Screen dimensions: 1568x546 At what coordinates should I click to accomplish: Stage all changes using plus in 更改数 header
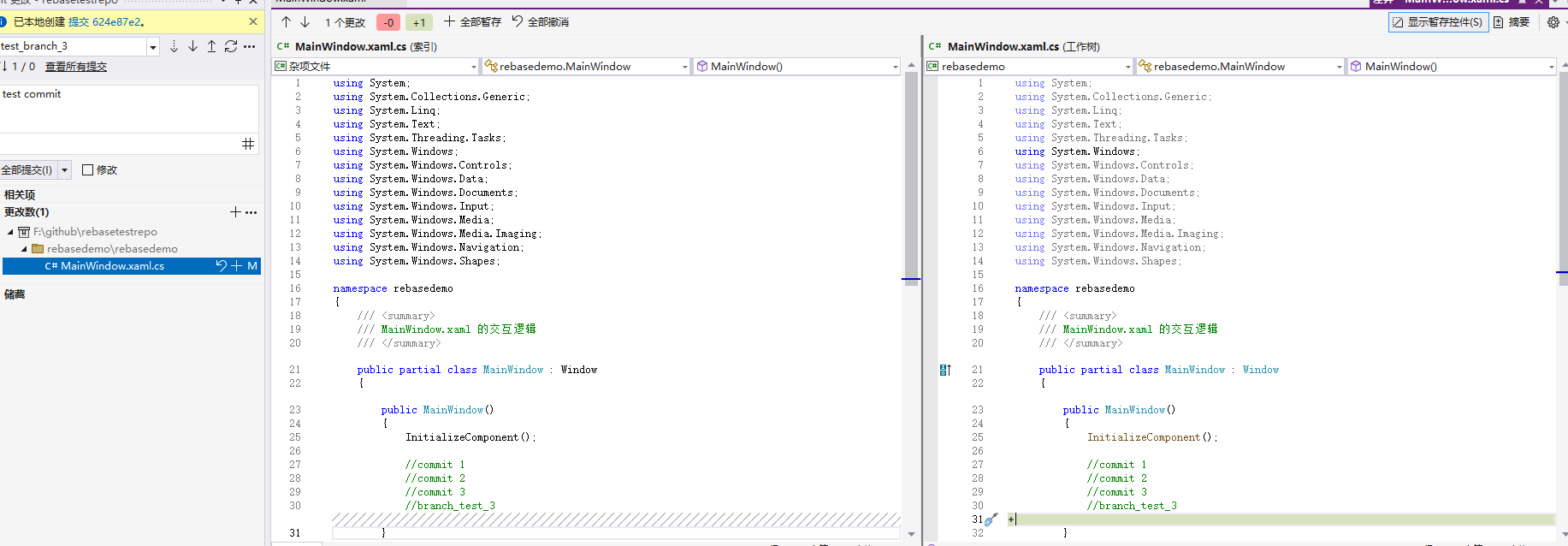[235, 211]
